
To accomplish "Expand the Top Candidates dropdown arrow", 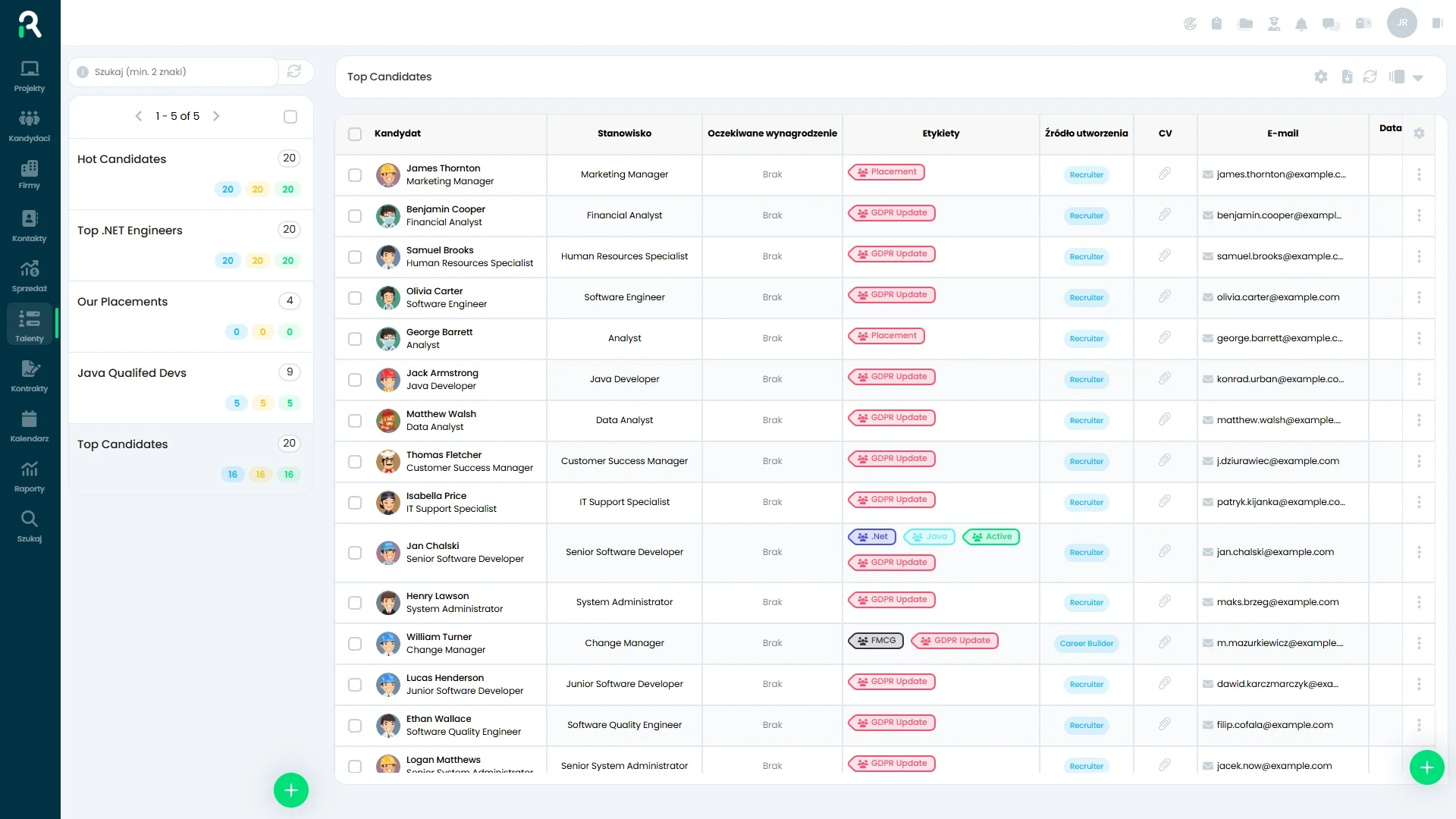I will [1418, 77].
